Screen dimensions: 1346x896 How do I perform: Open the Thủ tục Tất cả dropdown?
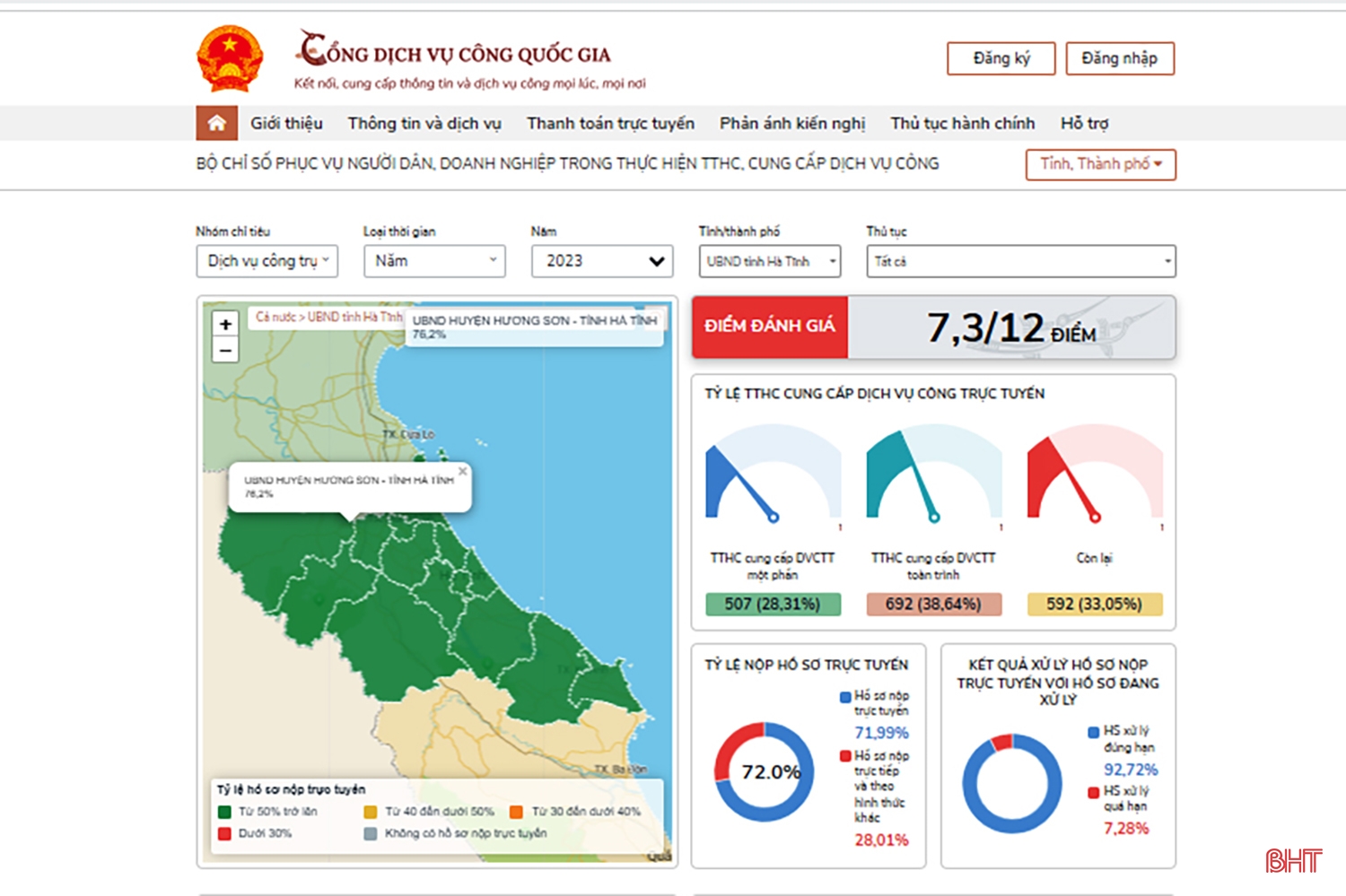1020,261
